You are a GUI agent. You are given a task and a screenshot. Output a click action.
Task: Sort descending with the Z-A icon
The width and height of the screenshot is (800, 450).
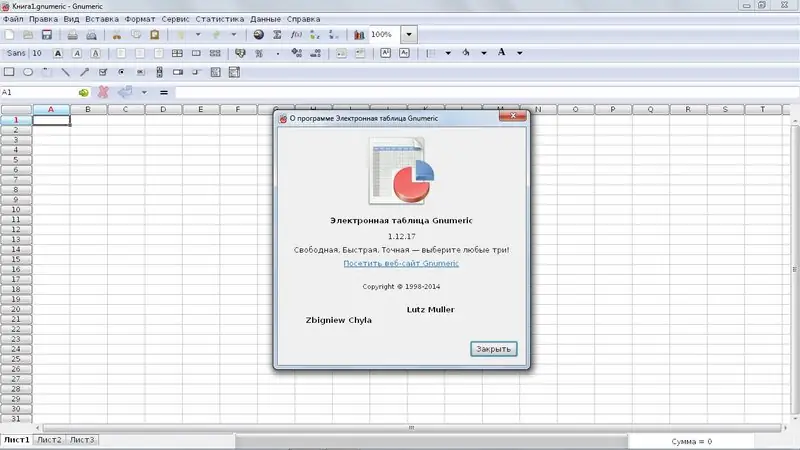click(334, 35)
